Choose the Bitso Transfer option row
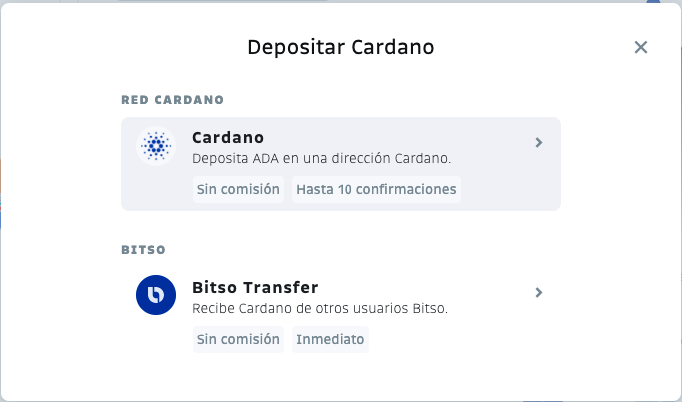Screen dimensions: 682x402 (341, 314)
